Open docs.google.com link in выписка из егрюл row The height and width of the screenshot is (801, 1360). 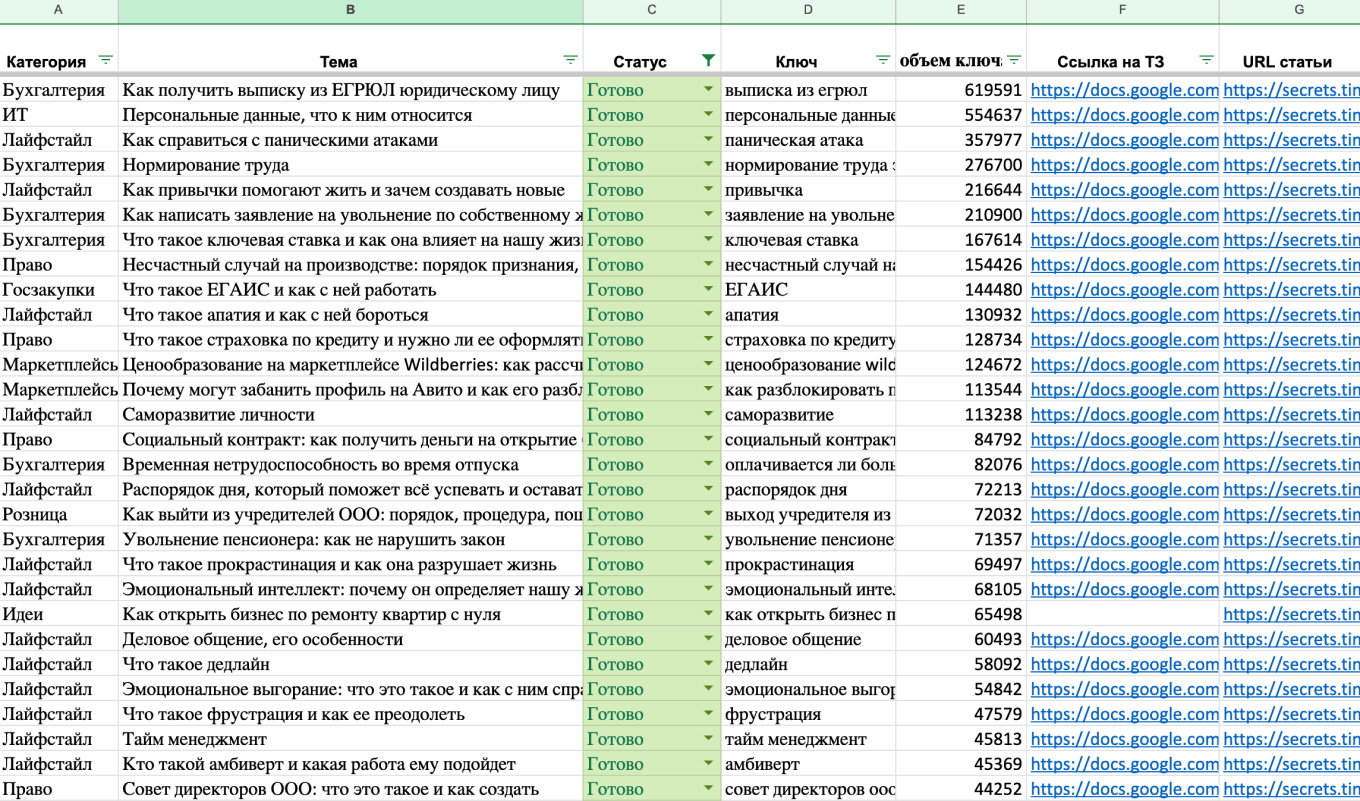tap(1124, 90)
